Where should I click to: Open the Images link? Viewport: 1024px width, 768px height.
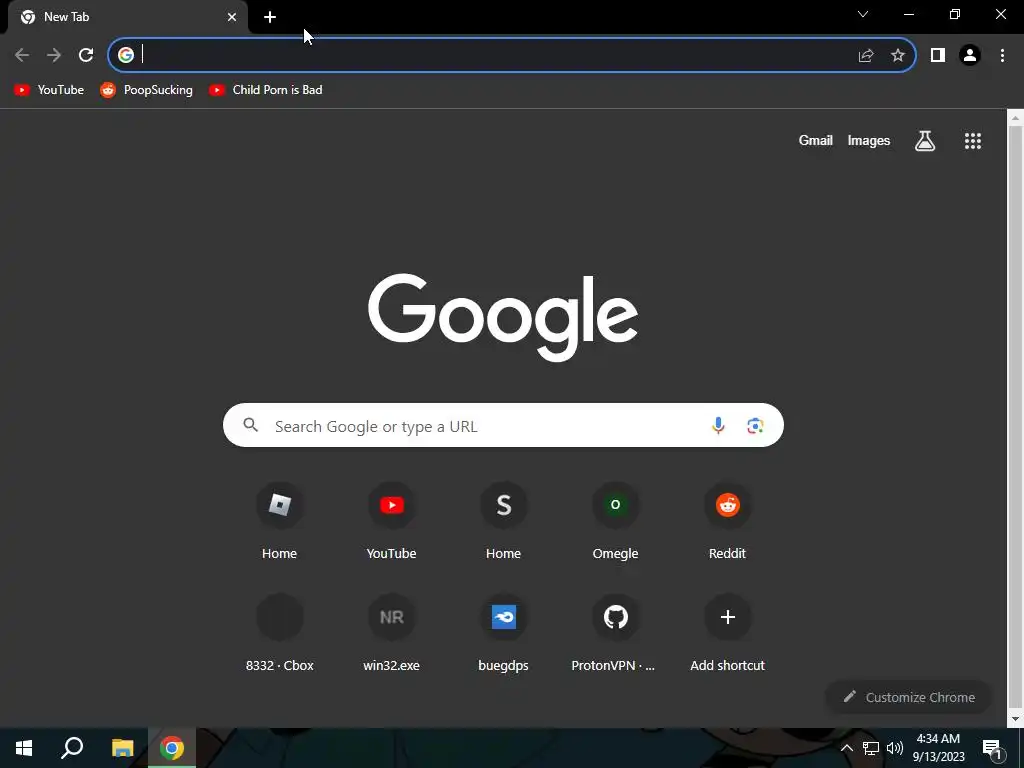click(x=869, y=140)
